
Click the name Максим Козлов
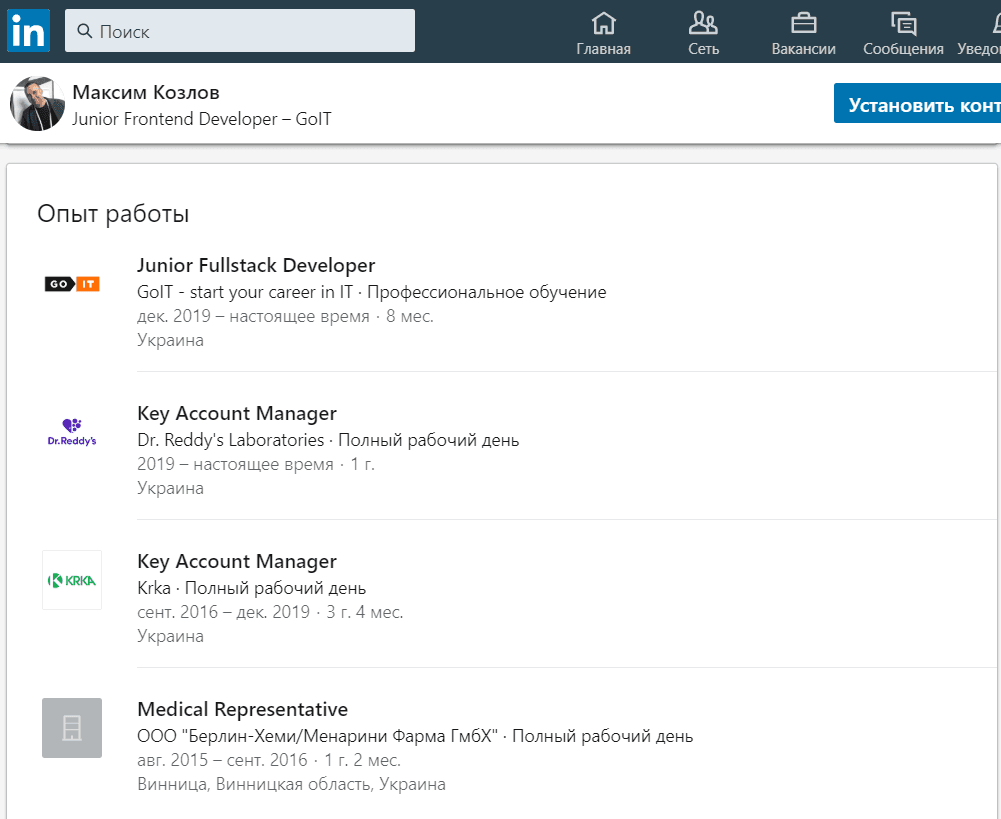point(146,92)
